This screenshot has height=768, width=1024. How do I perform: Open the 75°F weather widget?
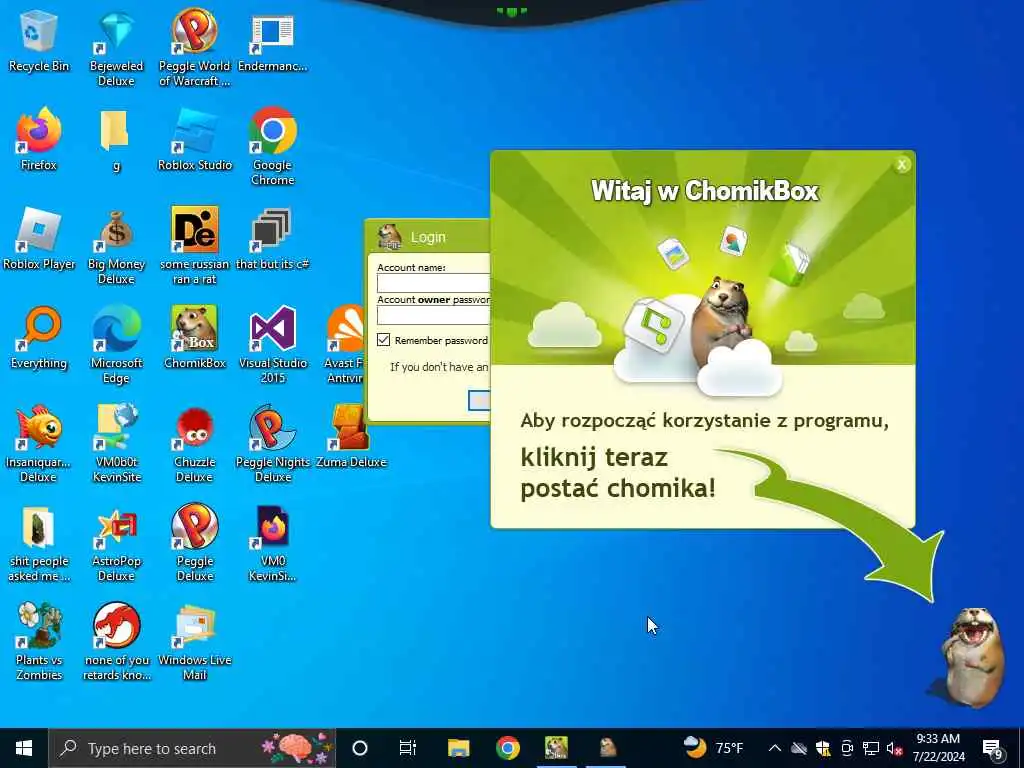(713, 748)
